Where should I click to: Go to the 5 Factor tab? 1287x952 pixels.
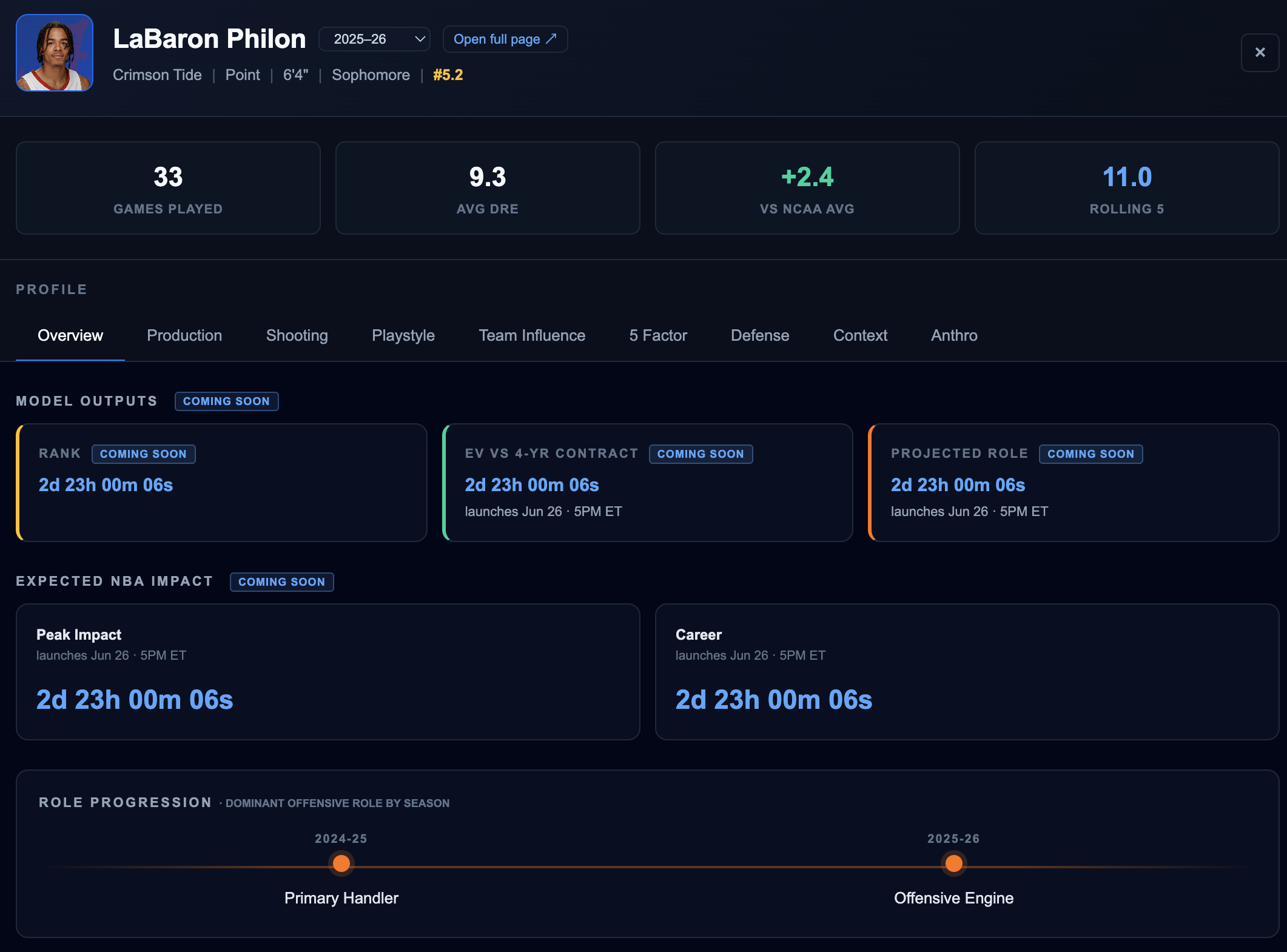[x=658, y=335]
